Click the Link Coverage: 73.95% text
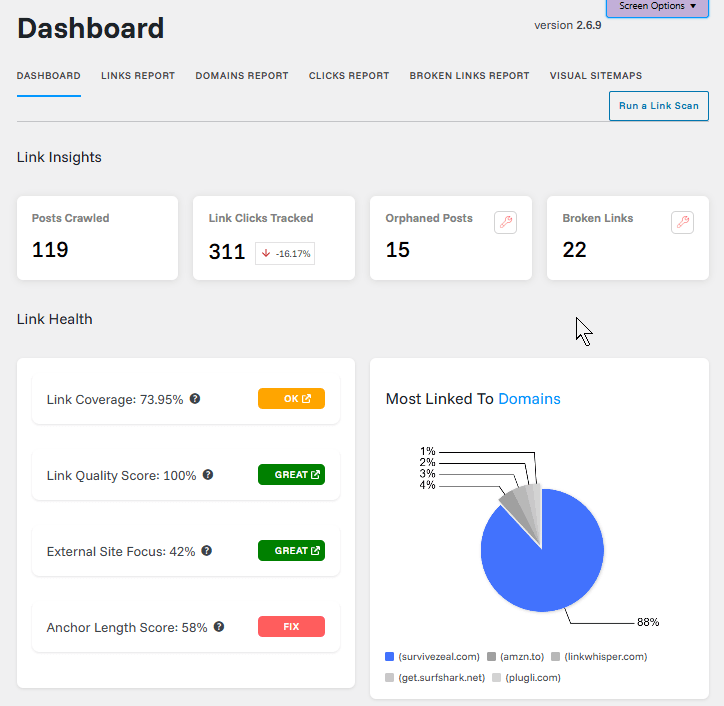This screenshot has width=724, height=706. coord(115,399)
